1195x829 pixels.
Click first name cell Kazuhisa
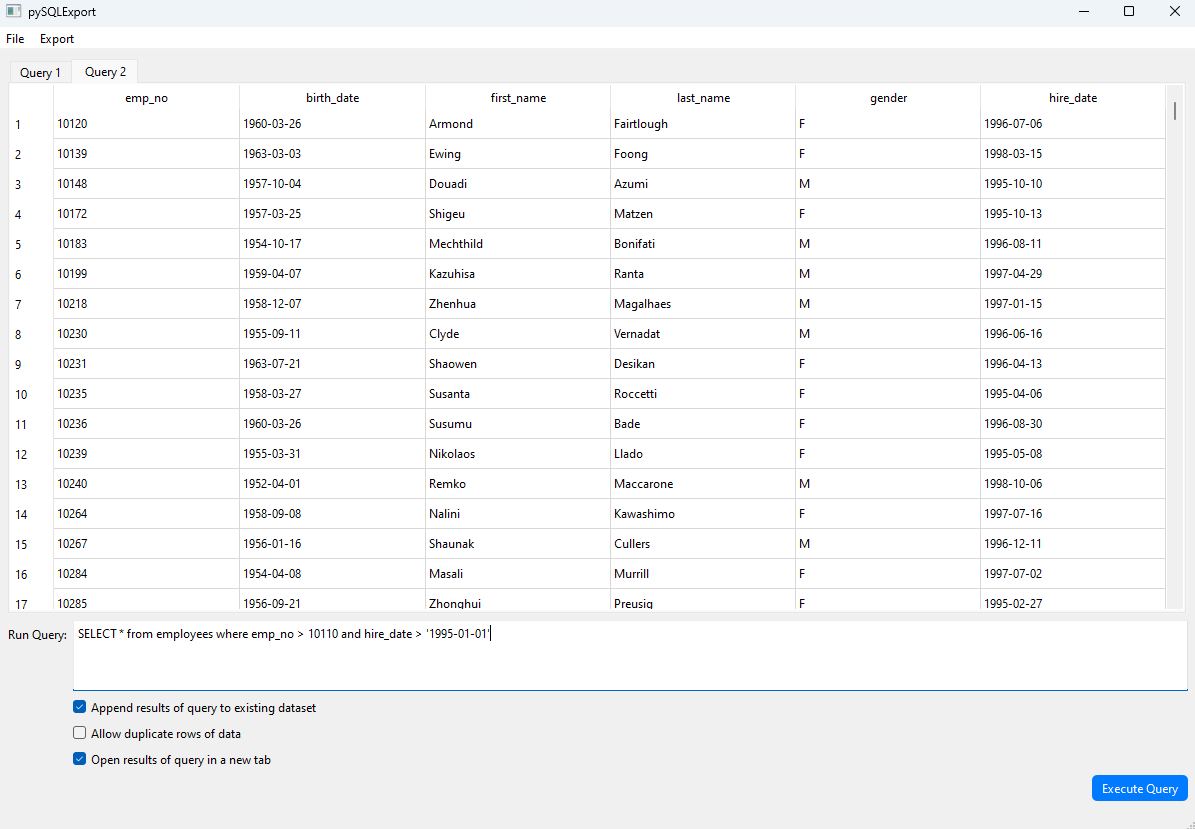point(518,274)
